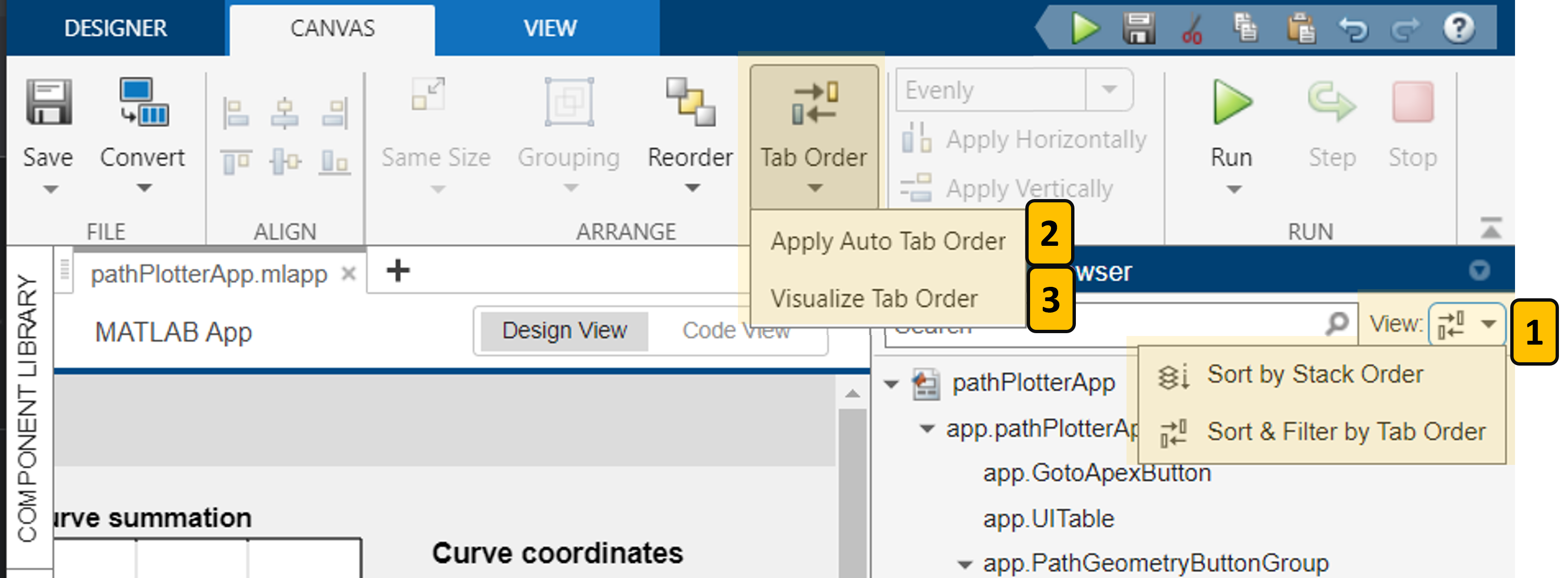
Task: Click the Reorder components icon
Action: point(690,102)
